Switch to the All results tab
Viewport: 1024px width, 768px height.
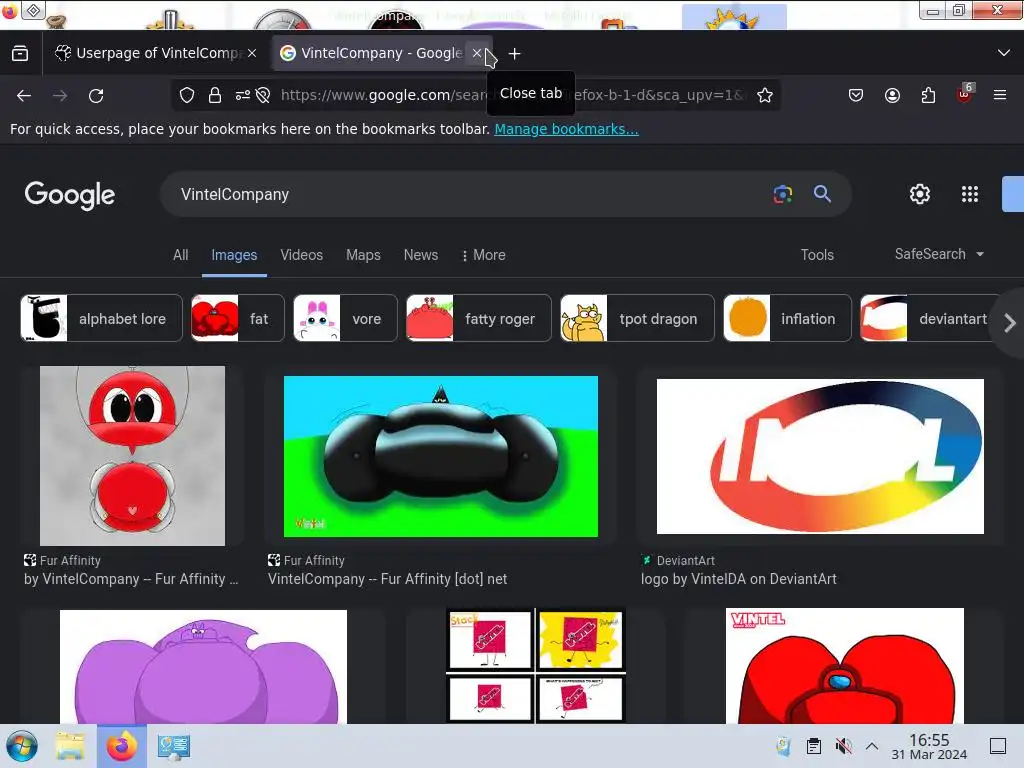coord(181,255)
